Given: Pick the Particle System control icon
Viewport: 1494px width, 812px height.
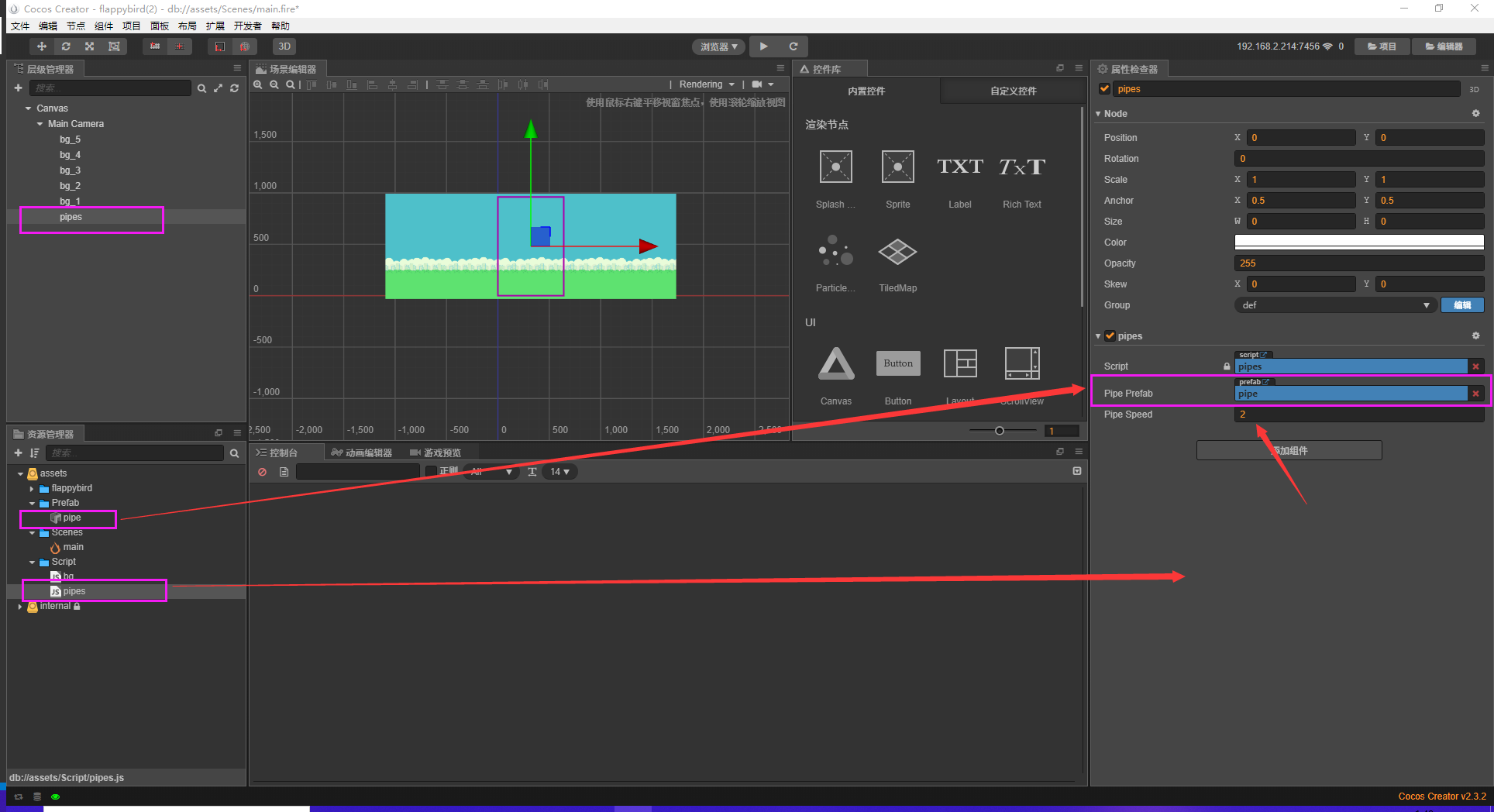Looking at the screenshot, I should (x=836, y=251).
